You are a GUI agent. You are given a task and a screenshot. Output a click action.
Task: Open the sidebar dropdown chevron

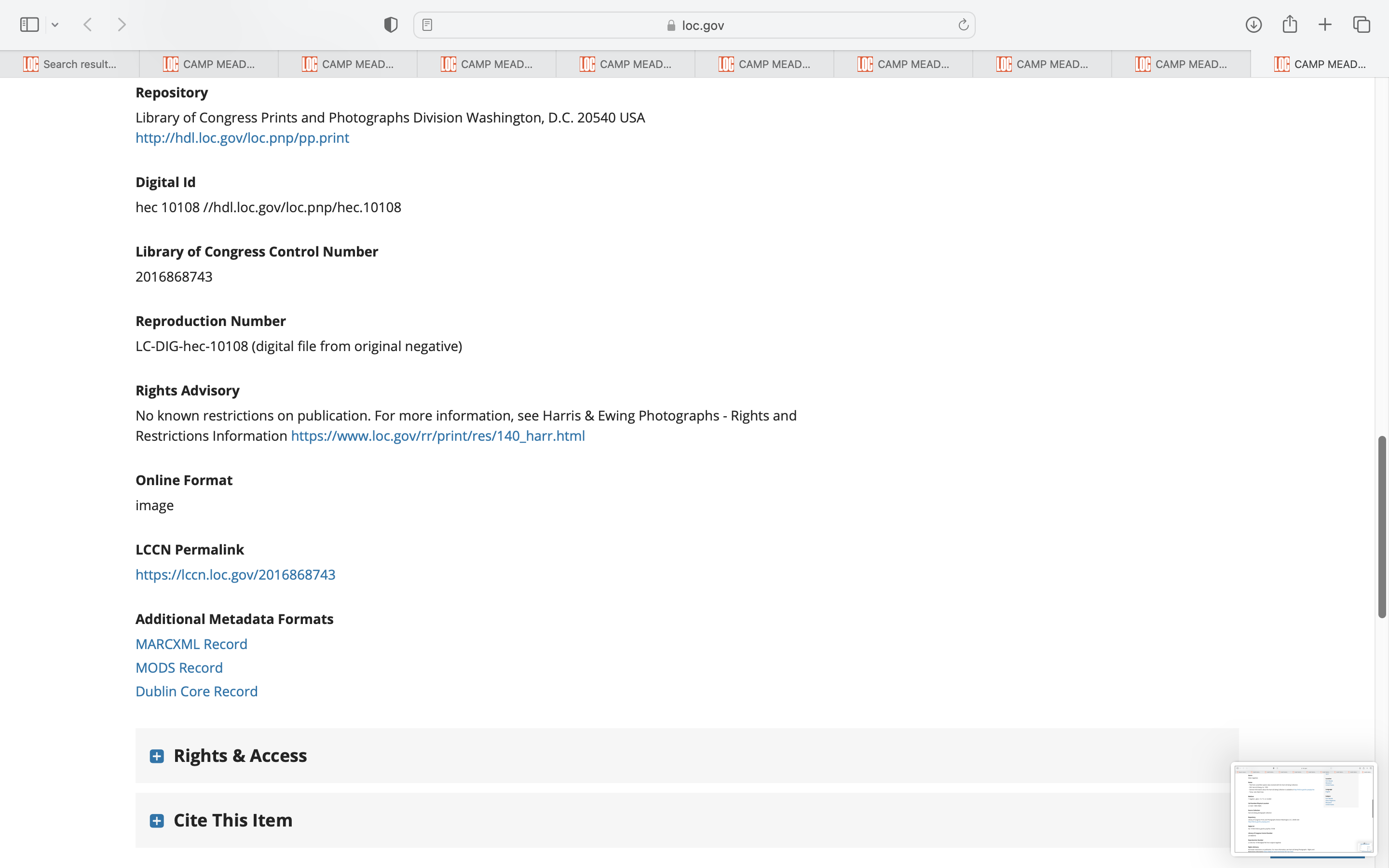point(55,25)
